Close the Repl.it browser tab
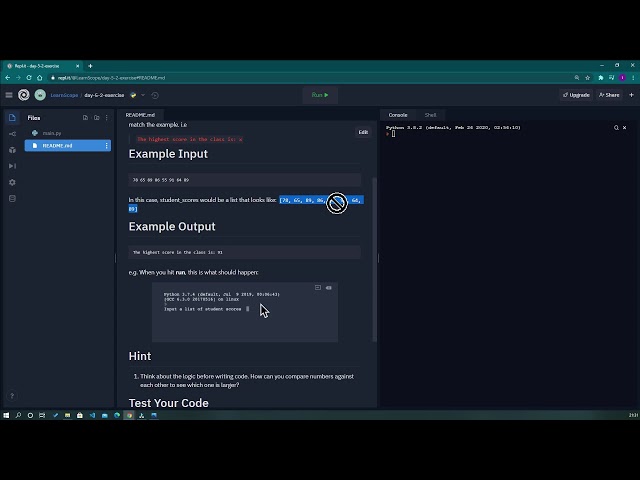The image size is (640, 480). (x=78, y=66)
